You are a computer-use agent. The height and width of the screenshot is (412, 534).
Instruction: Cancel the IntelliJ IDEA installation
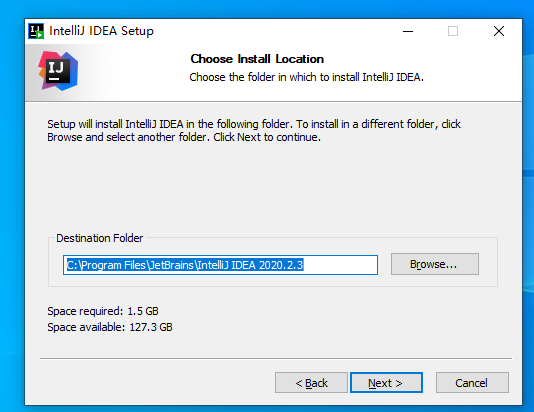tap(472, 383)
